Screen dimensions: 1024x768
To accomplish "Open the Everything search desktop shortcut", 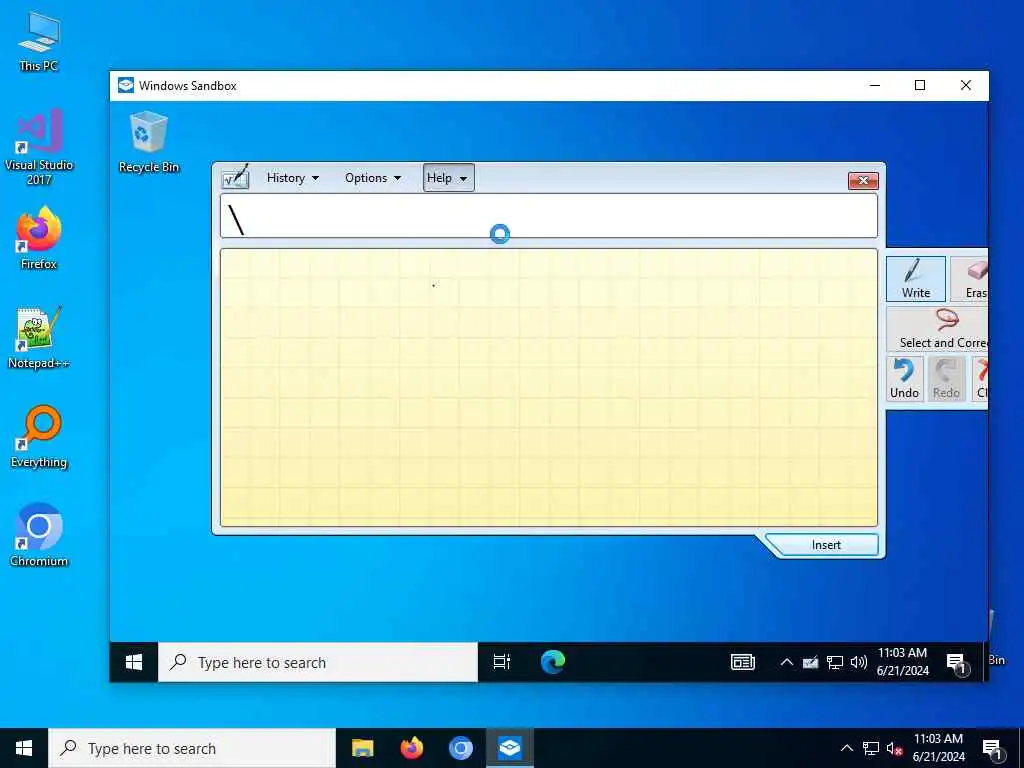I will tap(39, 437).
